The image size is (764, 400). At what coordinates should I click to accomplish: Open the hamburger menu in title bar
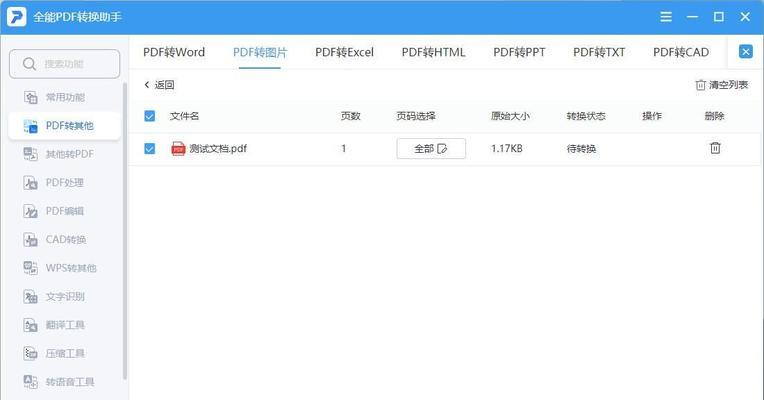pyautogui.click(x=666, y=17)
